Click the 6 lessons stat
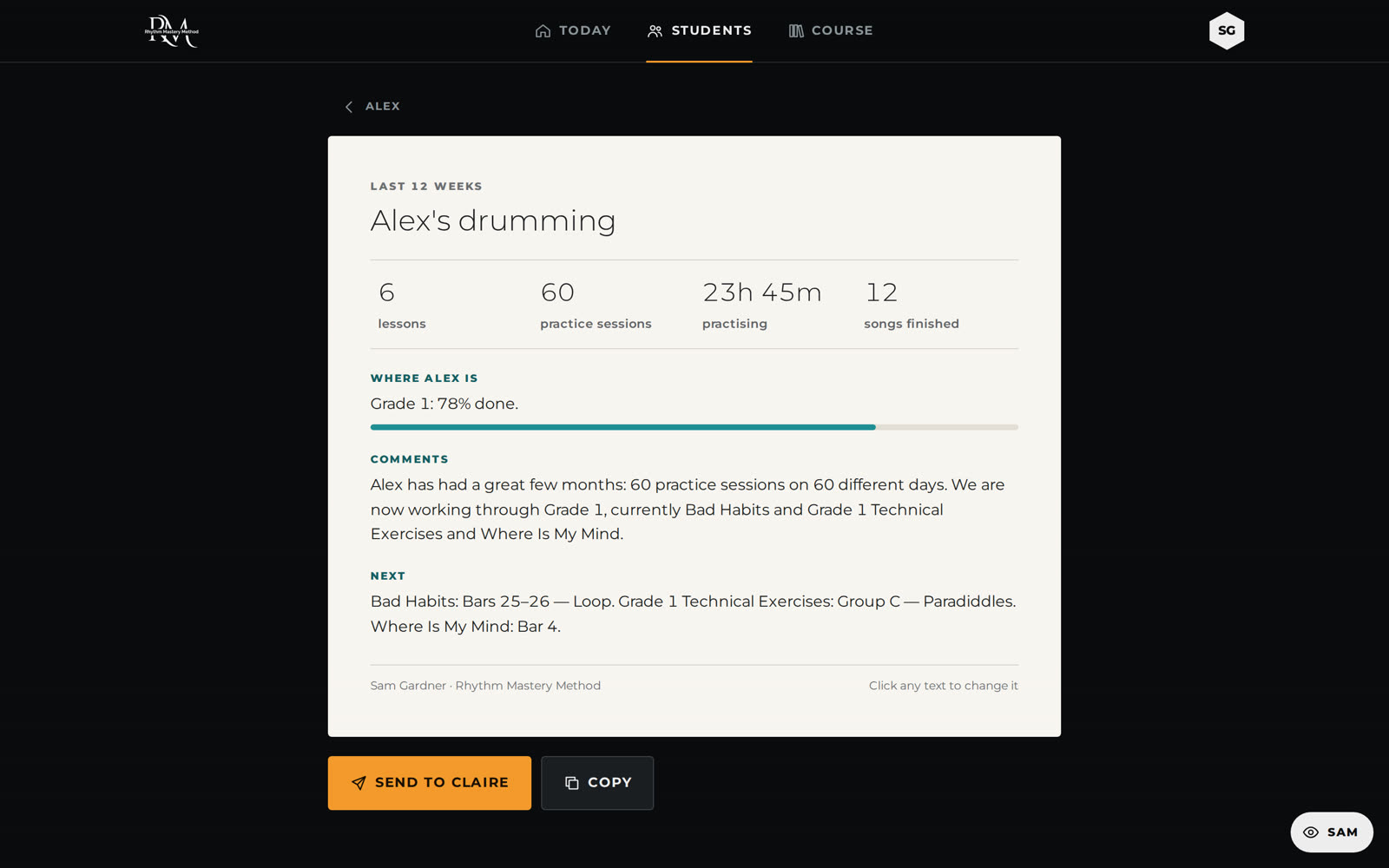 402,305
